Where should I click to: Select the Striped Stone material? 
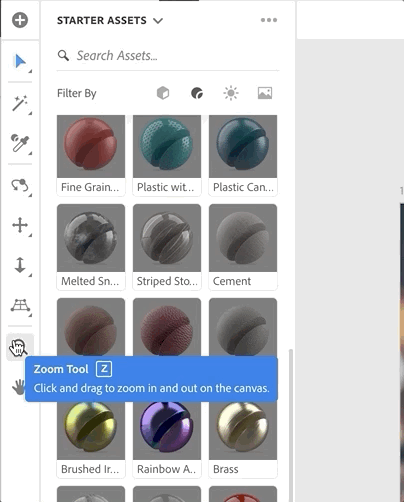tap(167, 238)
